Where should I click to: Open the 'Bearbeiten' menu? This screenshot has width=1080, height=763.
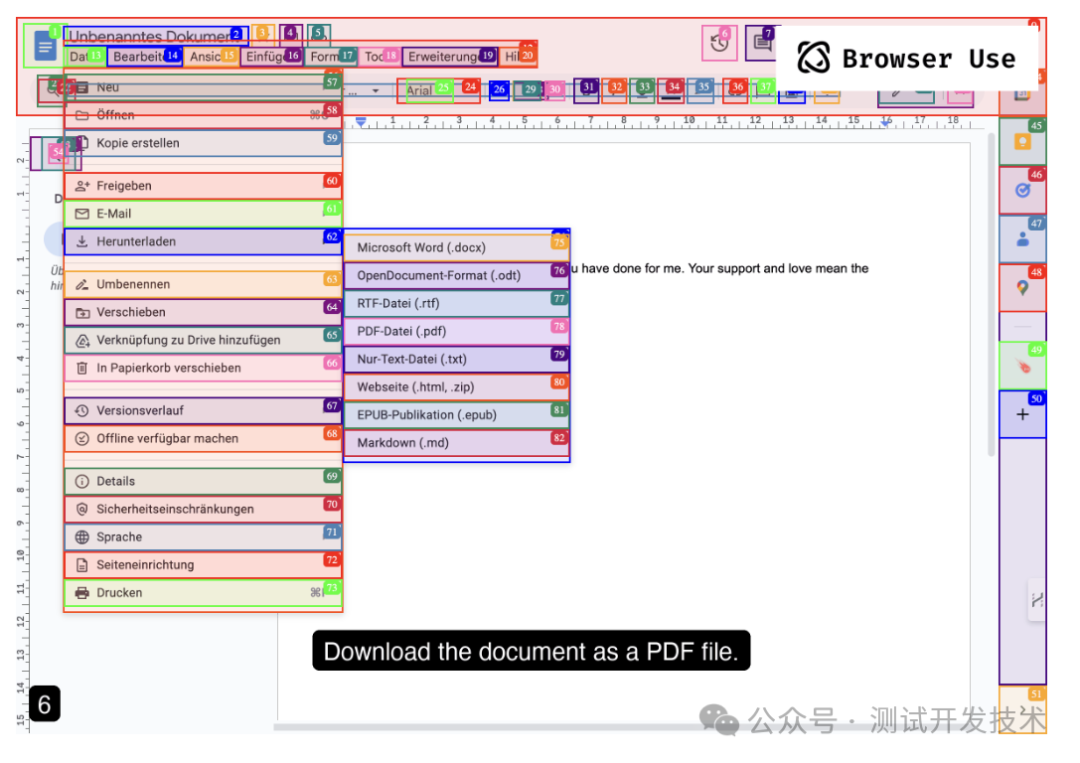point(138,57)
